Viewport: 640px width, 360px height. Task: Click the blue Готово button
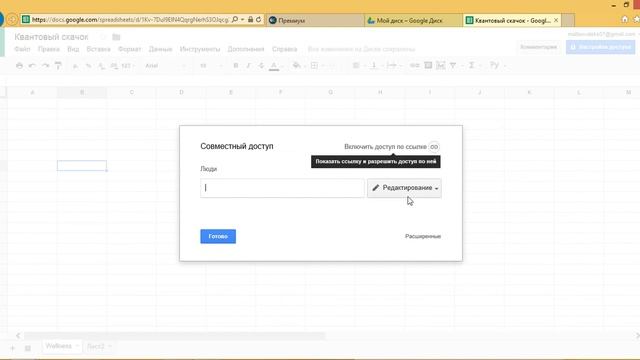click(218, 236)
